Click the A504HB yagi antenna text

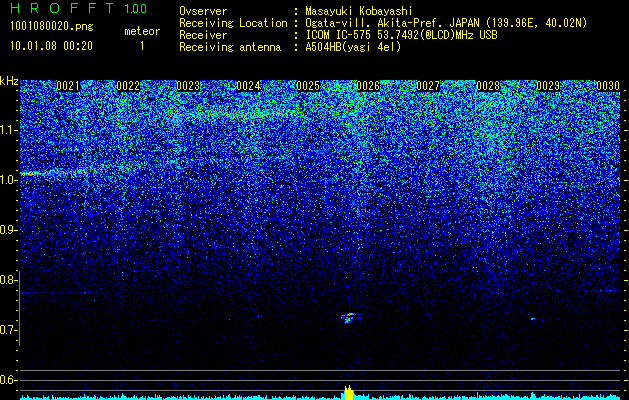click(353, 47)
